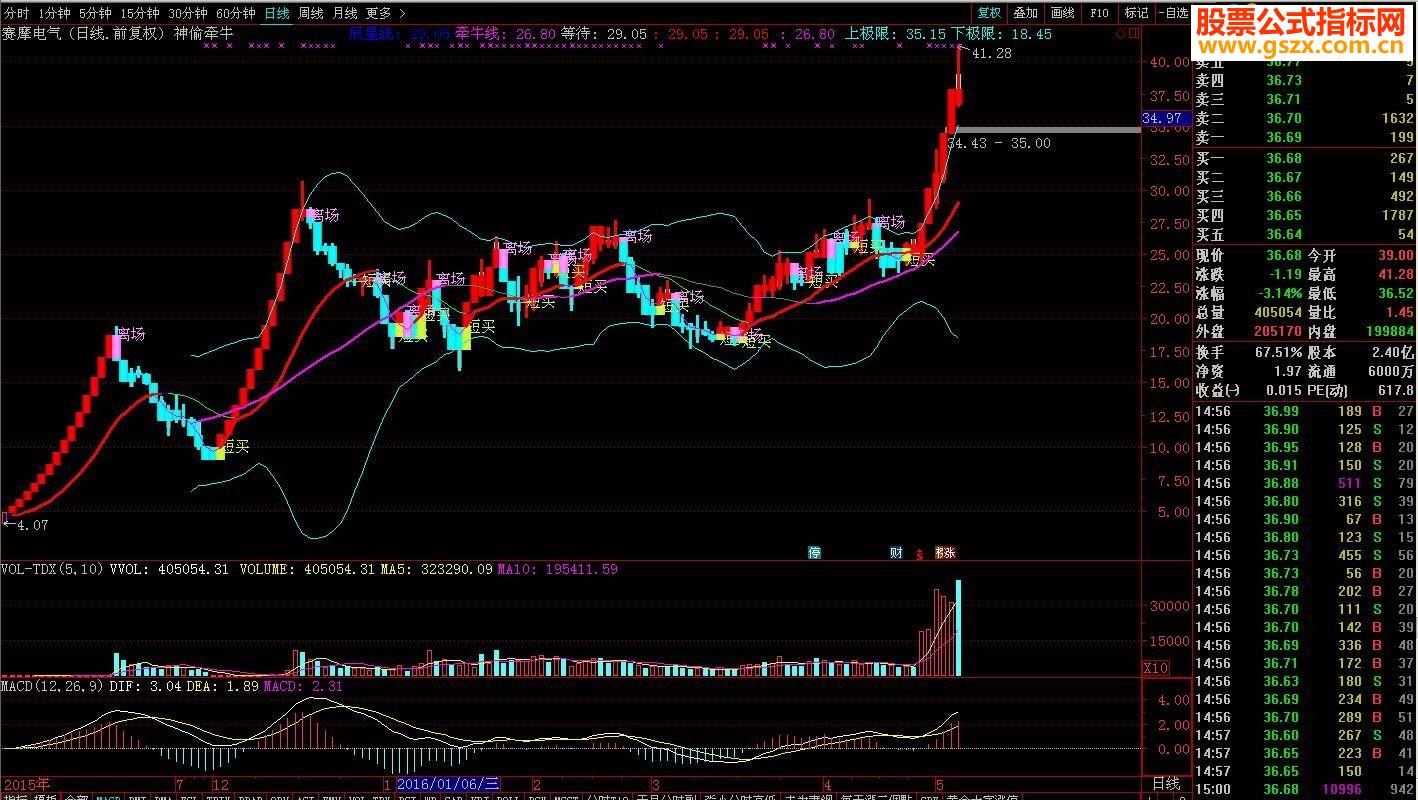Viewport: 1418px width, 800px height.
Task: Select the 月线 monthly period
Action: [344, 13]
